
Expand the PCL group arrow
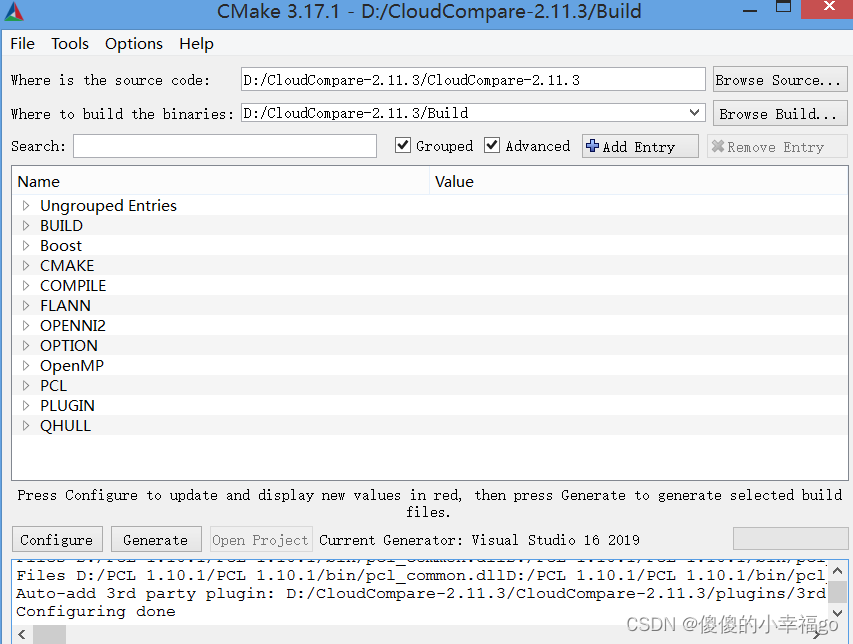(x=26, y=386)
